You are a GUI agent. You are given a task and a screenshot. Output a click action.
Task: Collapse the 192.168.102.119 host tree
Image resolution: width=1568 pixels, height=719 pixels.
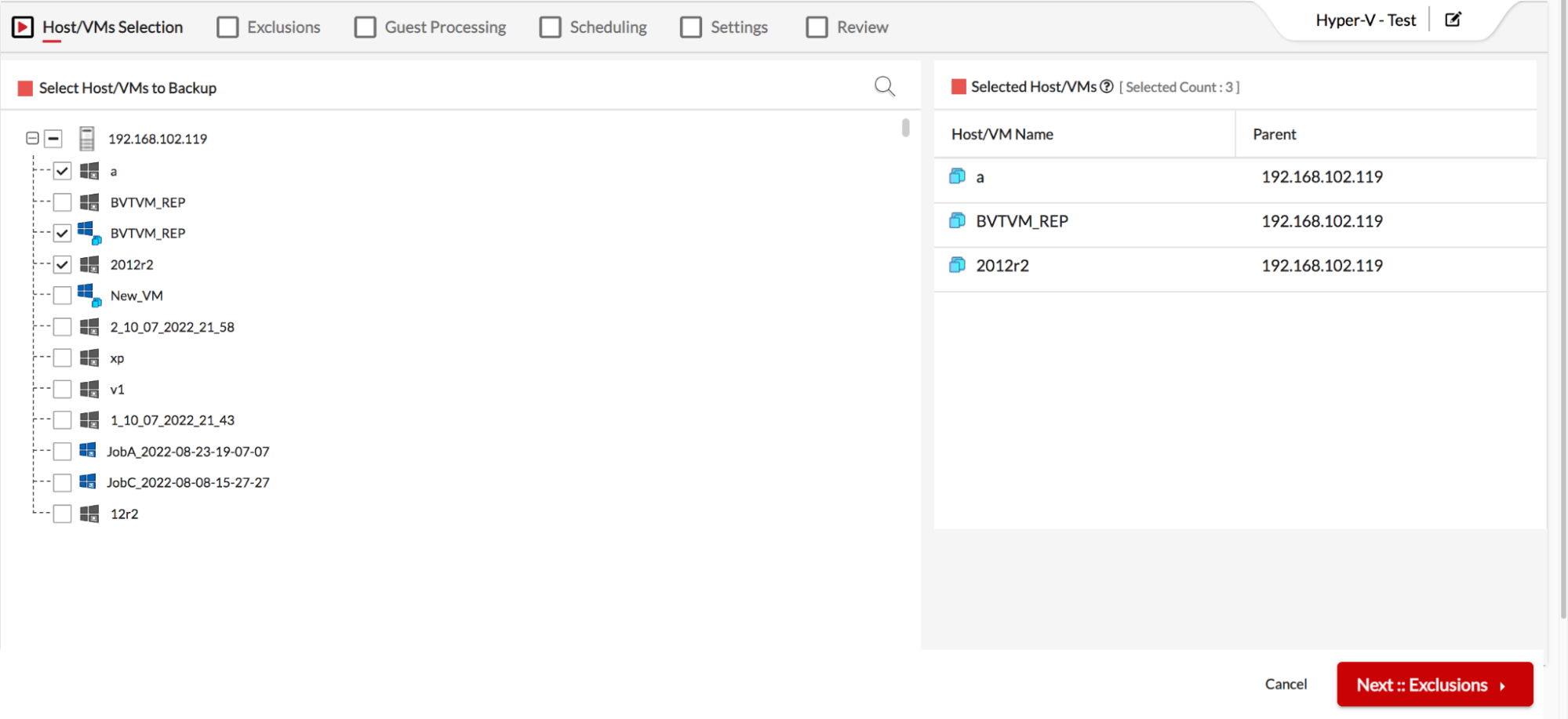32,138
